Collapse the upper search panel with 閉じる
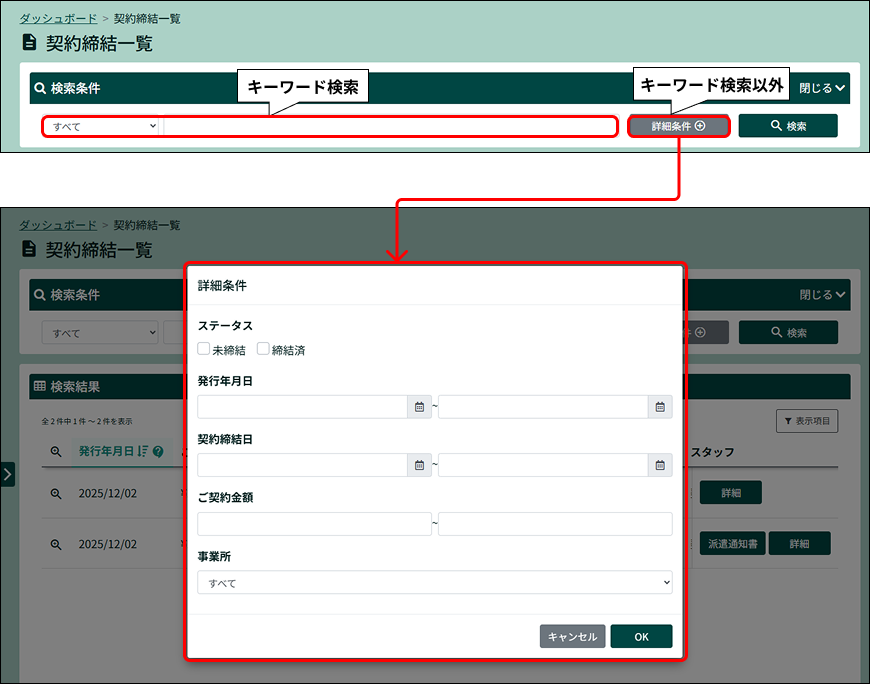The height and width of the screenshot is (684, 870). click(822, 88)
